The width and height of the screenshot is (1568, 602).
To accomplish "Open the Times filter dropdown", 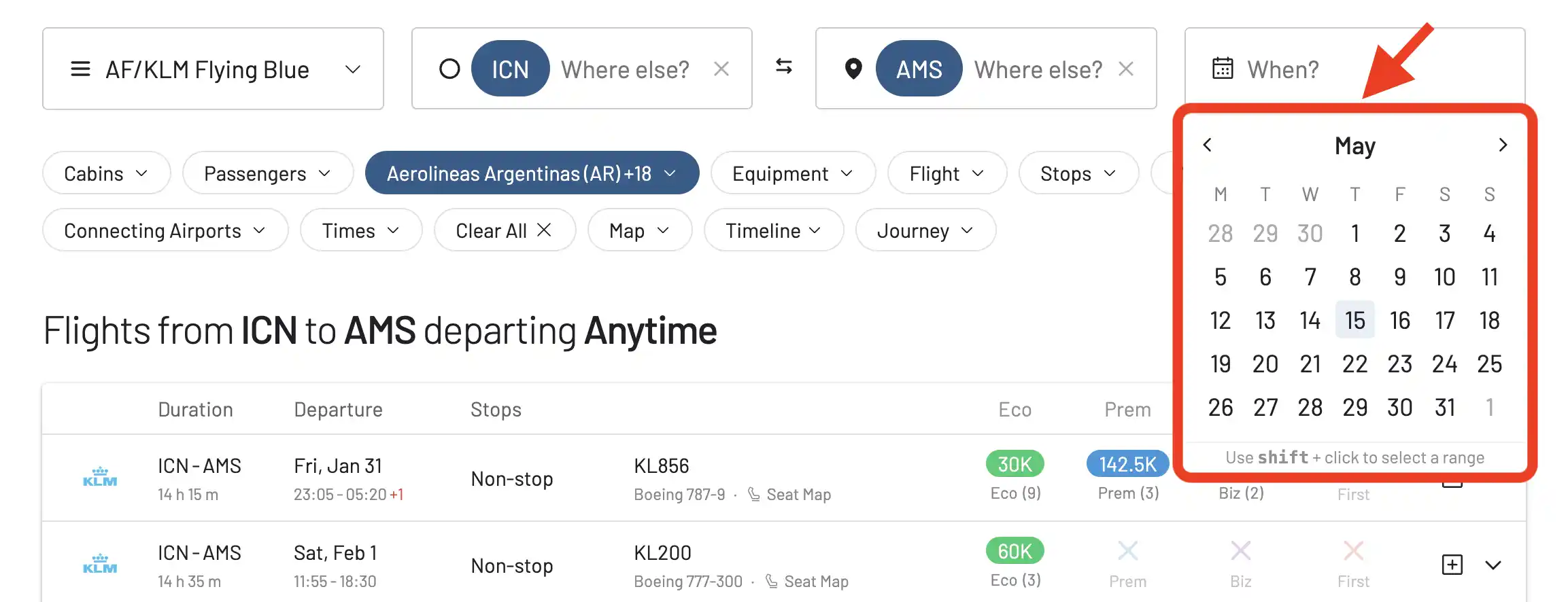I will point(361,230).
